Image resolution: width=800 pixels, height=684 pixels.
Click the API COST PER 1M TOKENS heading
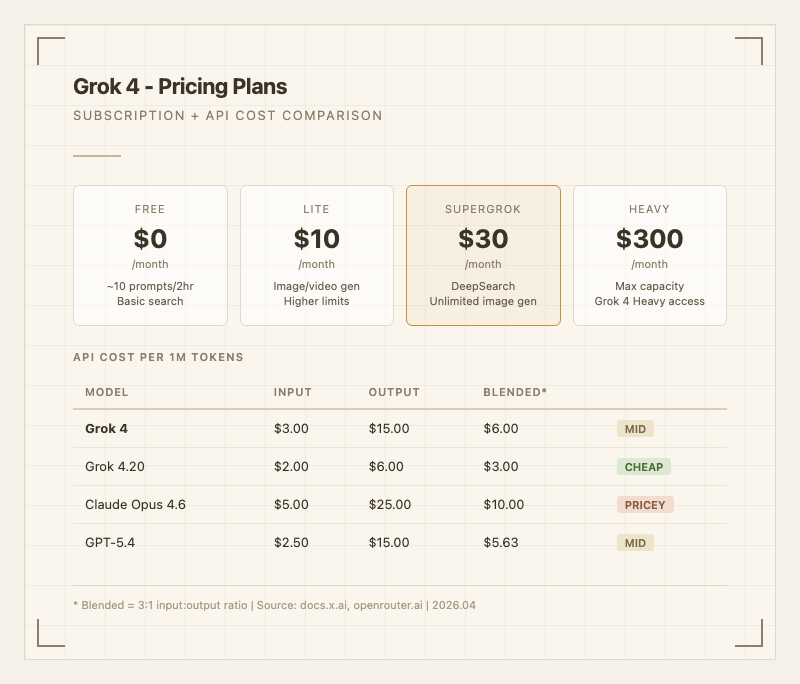tap(158, 357)
